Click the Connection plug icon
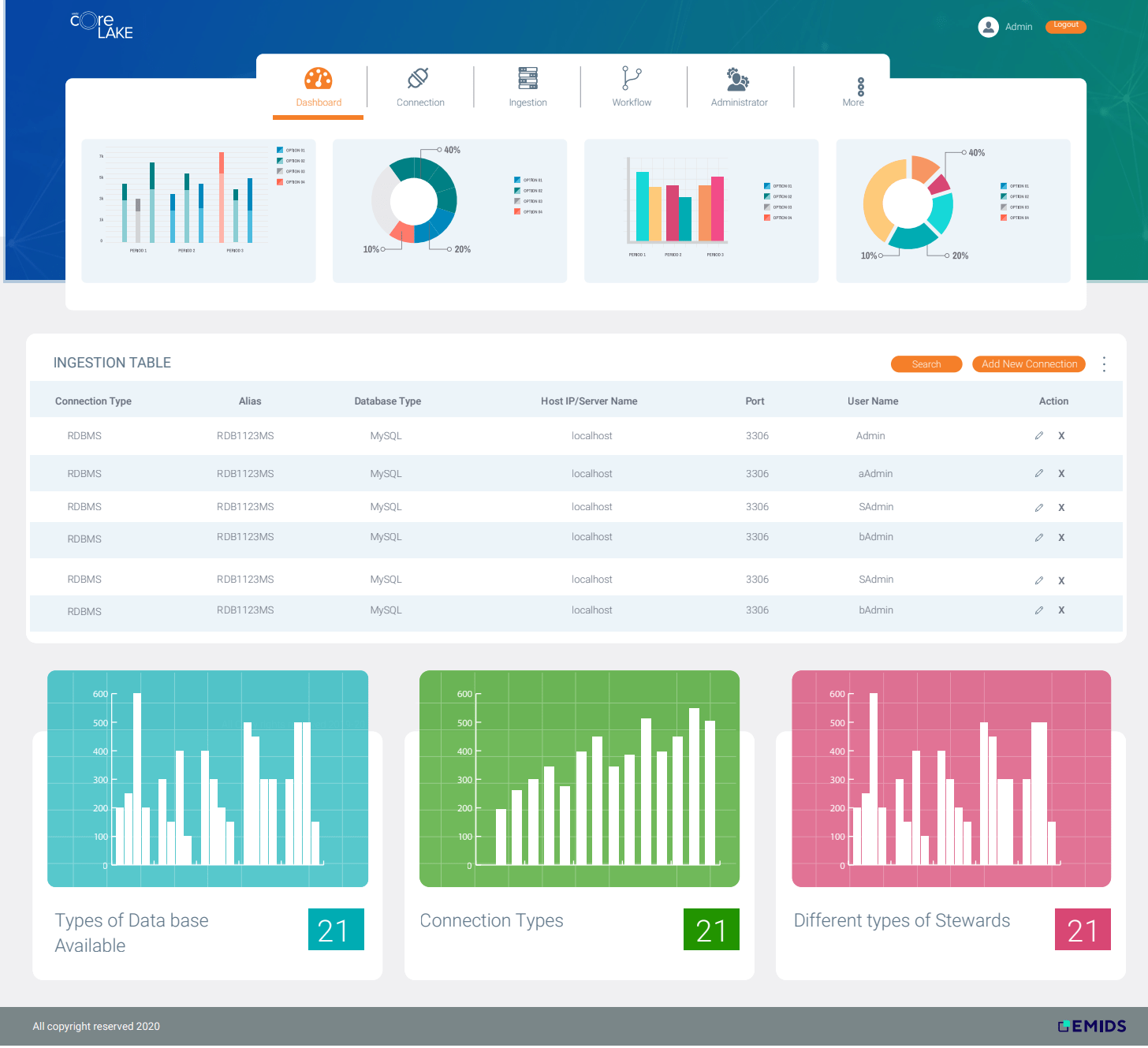 (419, 77)
